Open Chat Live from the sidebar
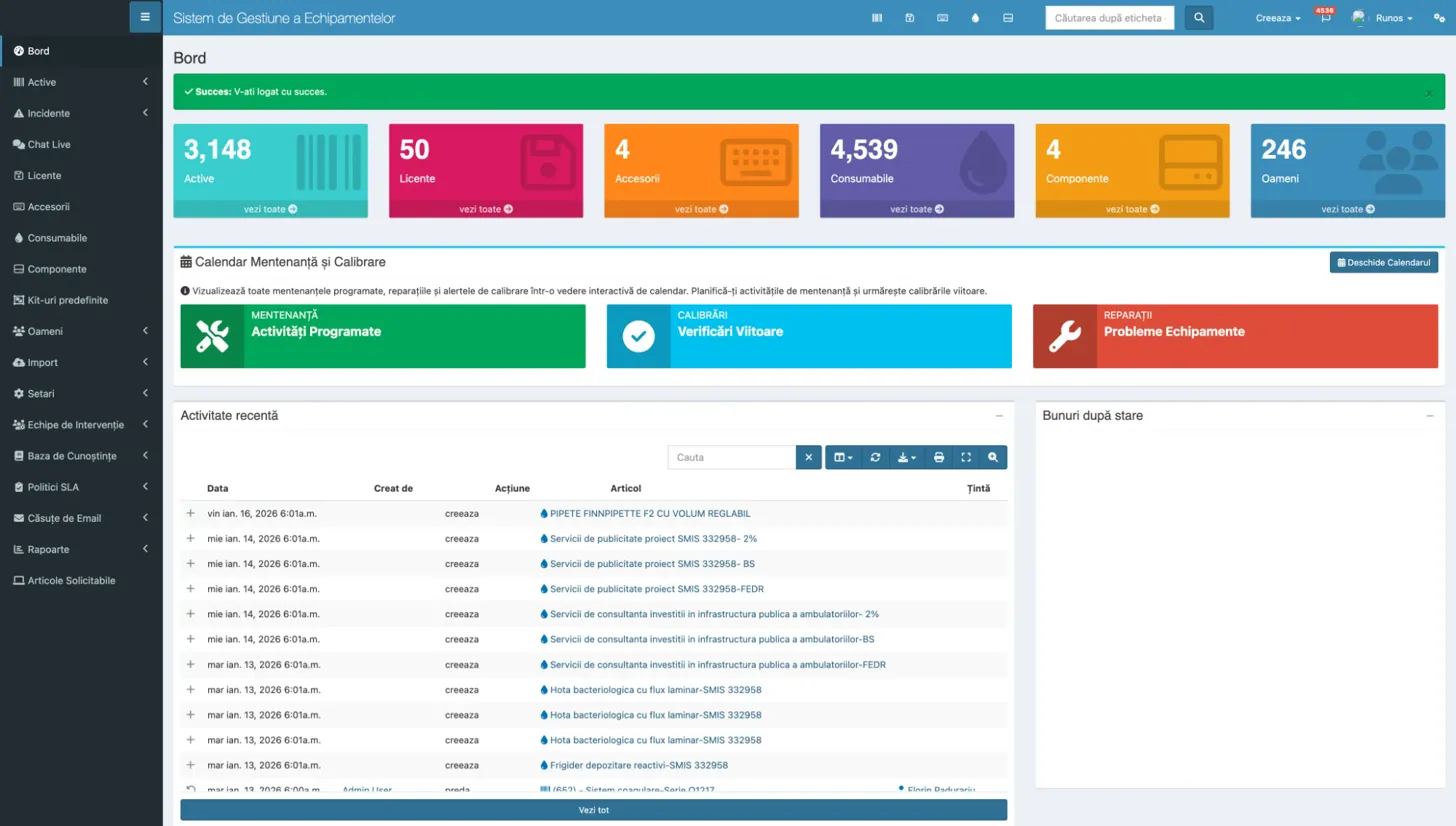The height and width of the screenshot is (826, 1456). (x=47, y=144)
